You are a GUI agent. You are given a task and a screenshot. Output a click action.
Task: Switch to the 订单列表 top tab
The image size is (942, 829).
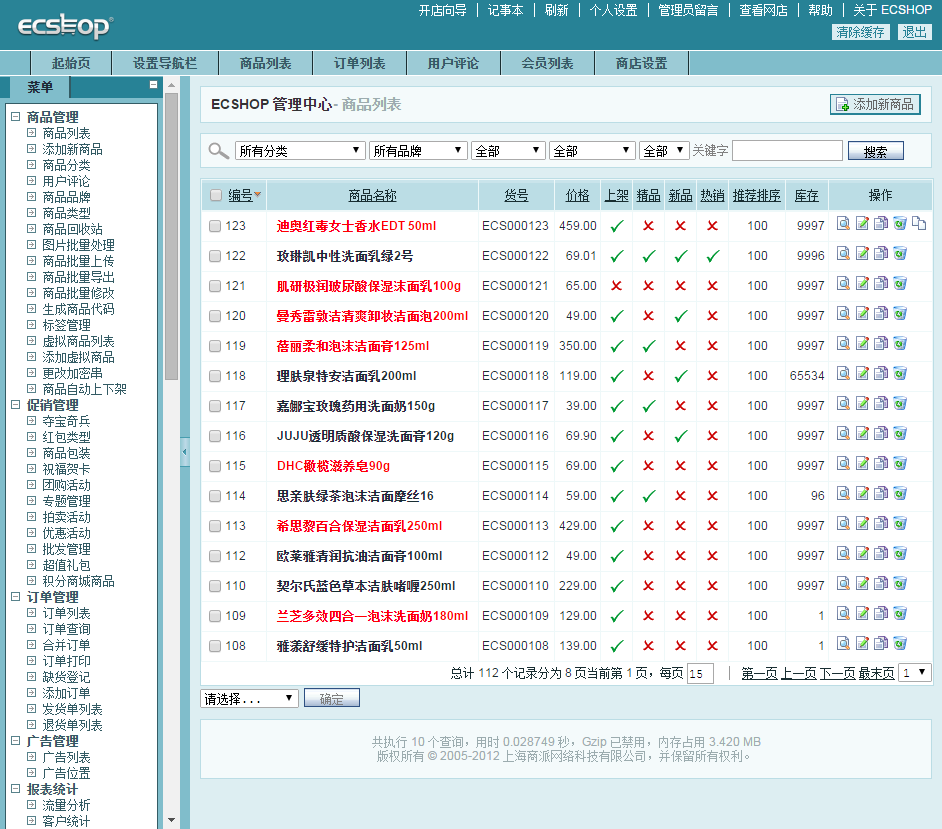(359, 63)
